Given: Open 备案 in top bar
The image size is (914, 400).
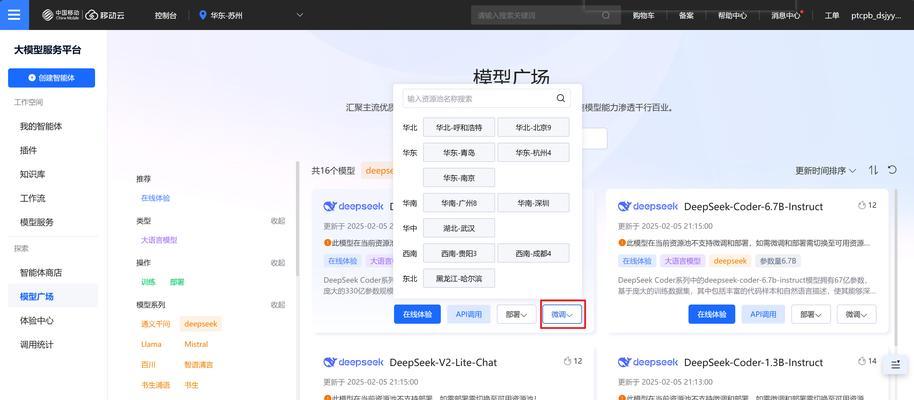Looking at the screenshot, I should 686,16.
